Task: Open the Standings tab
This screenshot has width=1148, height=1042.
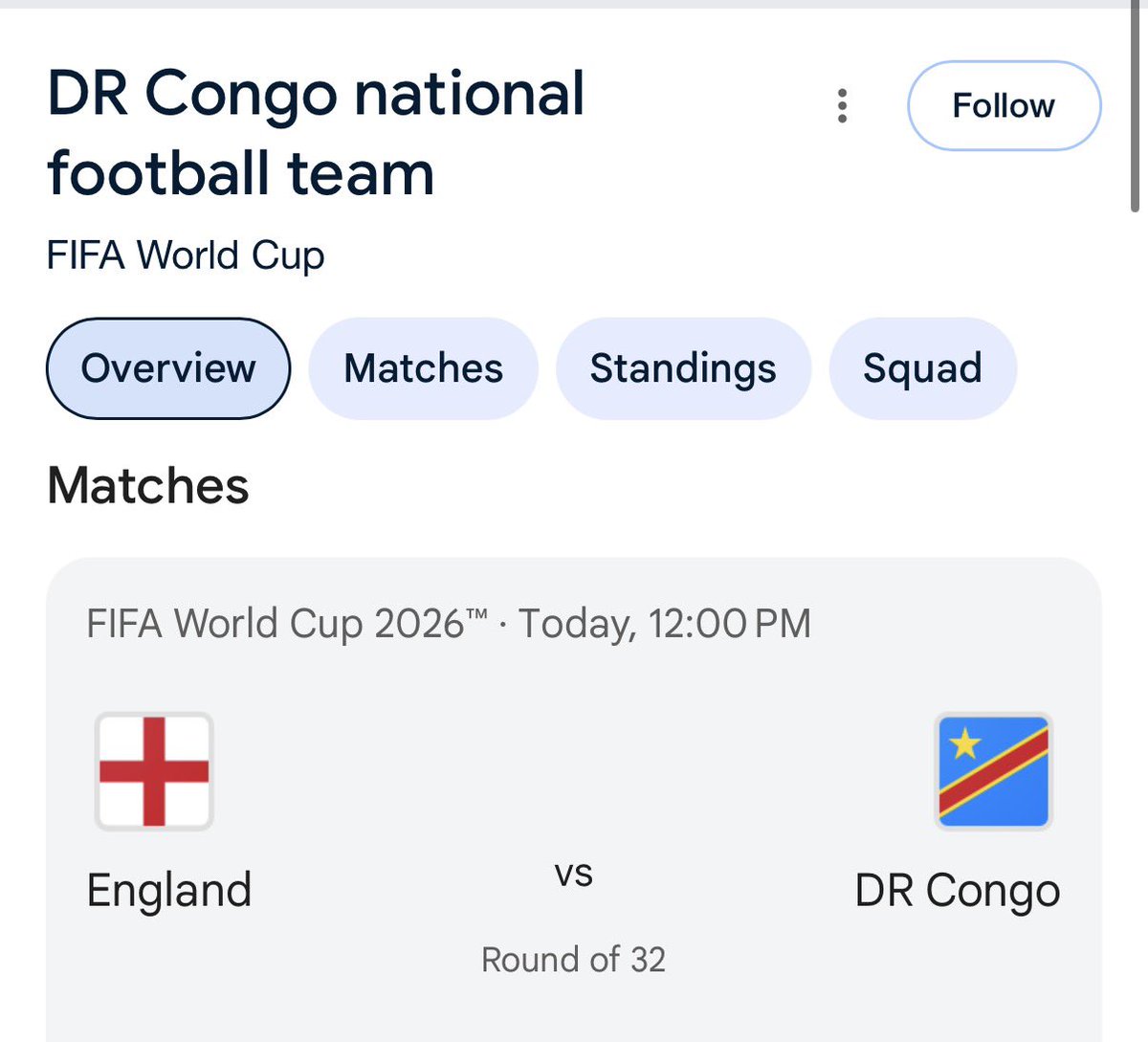Action: click(683, 368)
